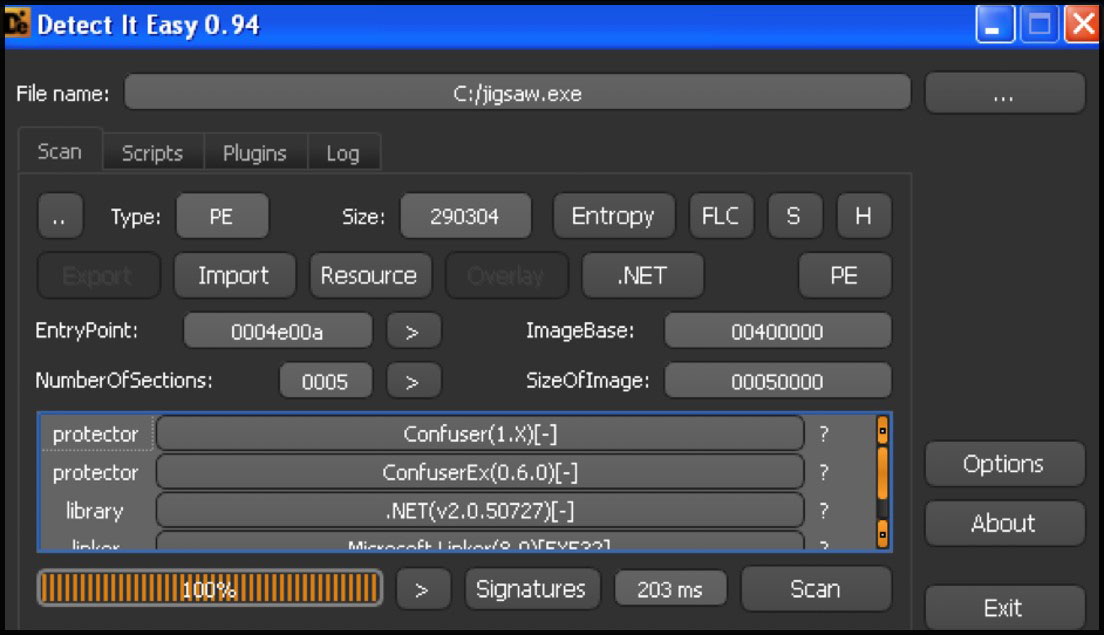Open the .NET information button
The height and width of the screenshot is (635, 1104).
click(642, 275)
